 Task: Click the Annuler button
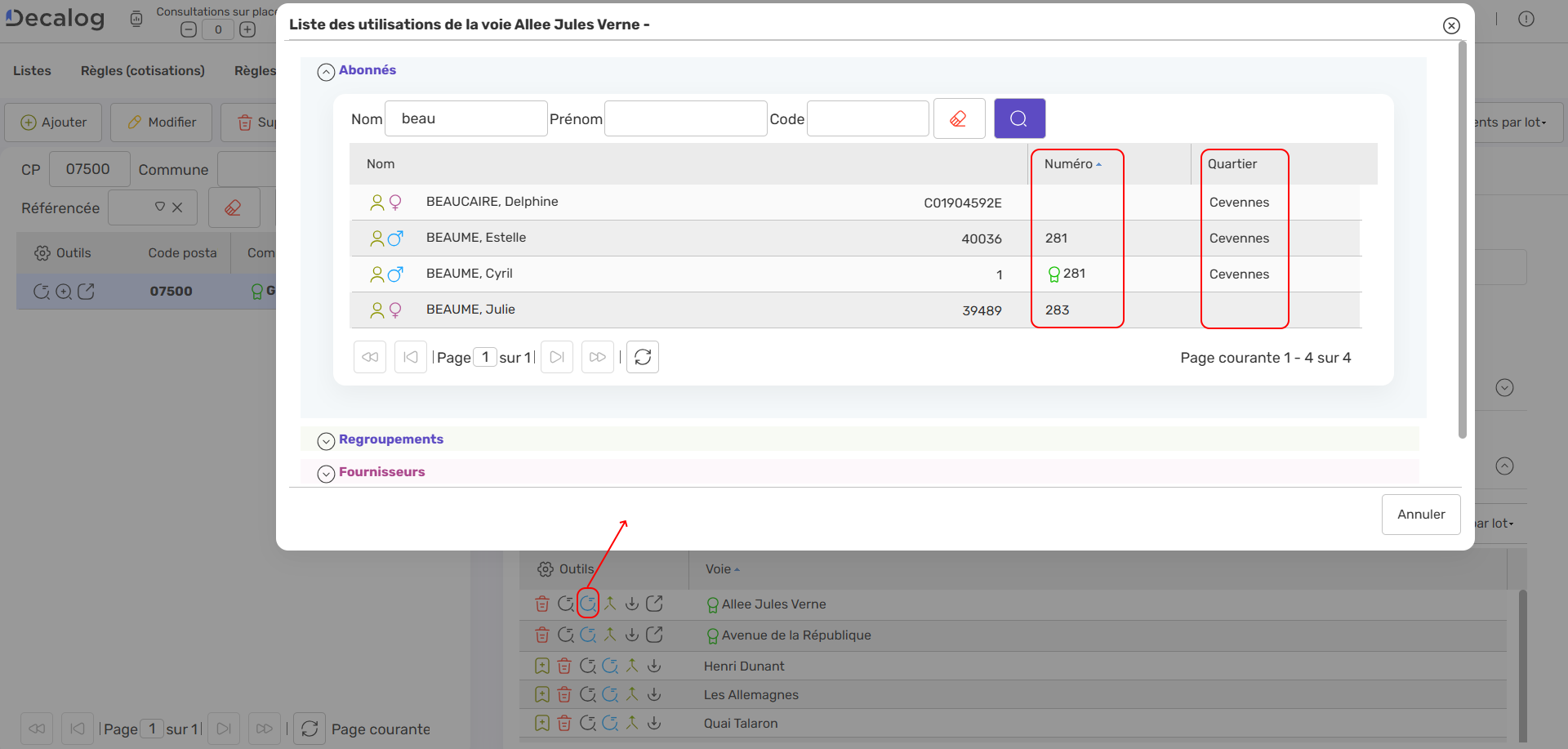pos(1420,515)
